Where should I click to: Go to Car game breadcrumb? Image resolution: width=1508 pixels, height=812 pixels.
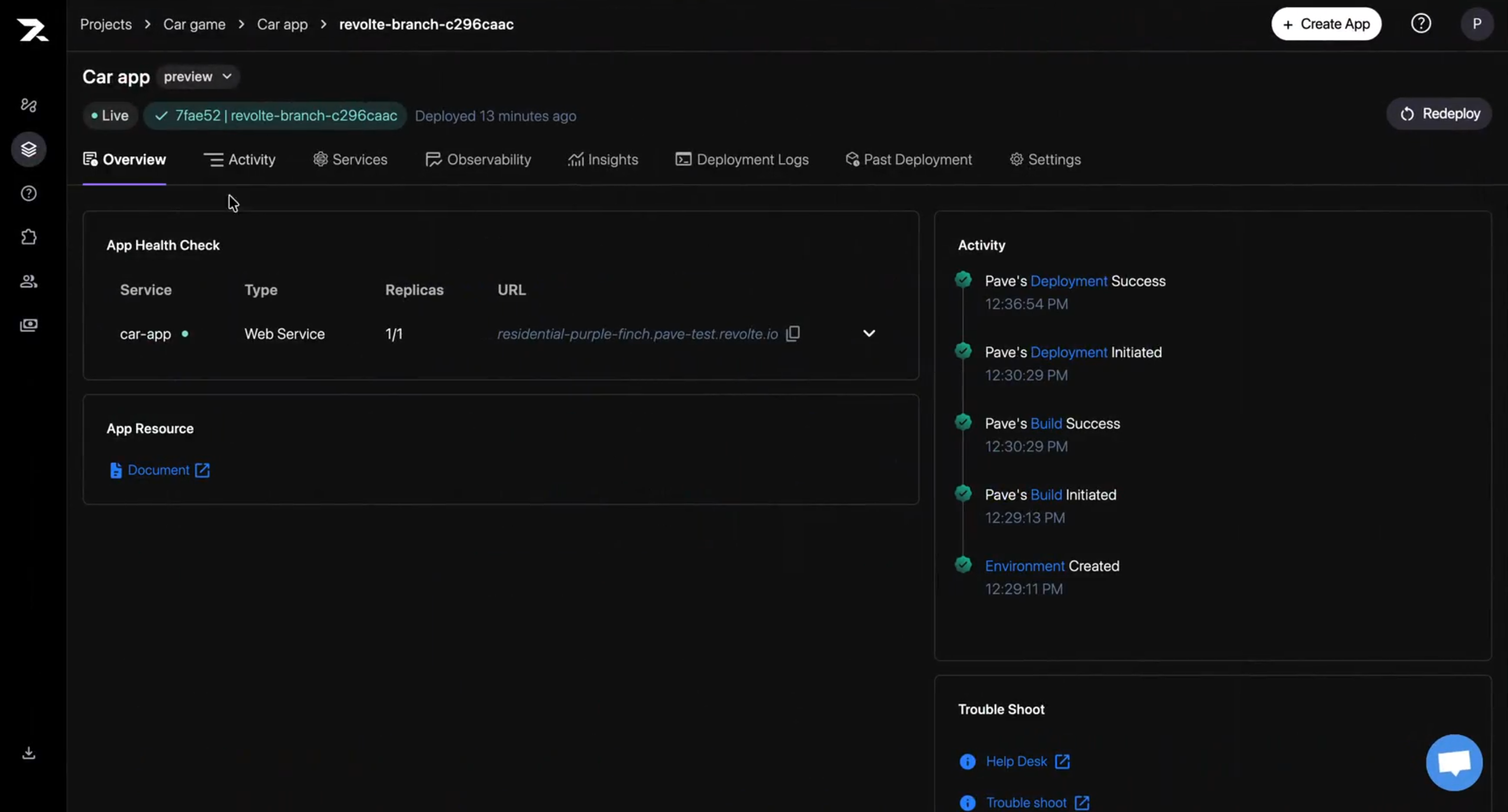point(194,24)
